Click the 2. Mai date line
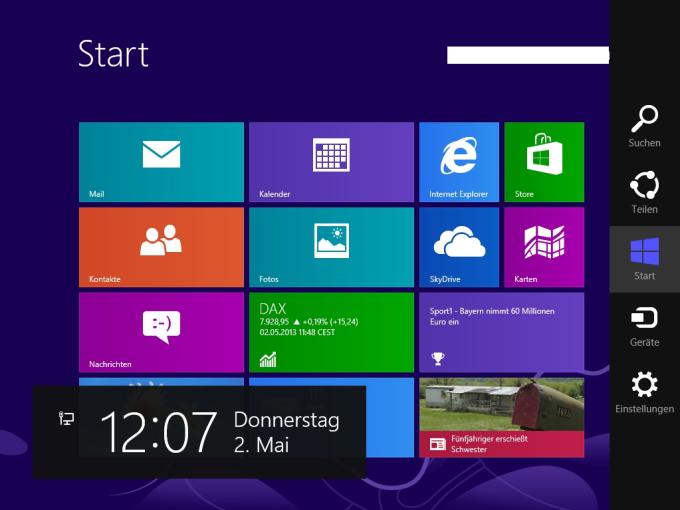Image resolution: width=680 pixels, height=510 pixels. point(262,445)
